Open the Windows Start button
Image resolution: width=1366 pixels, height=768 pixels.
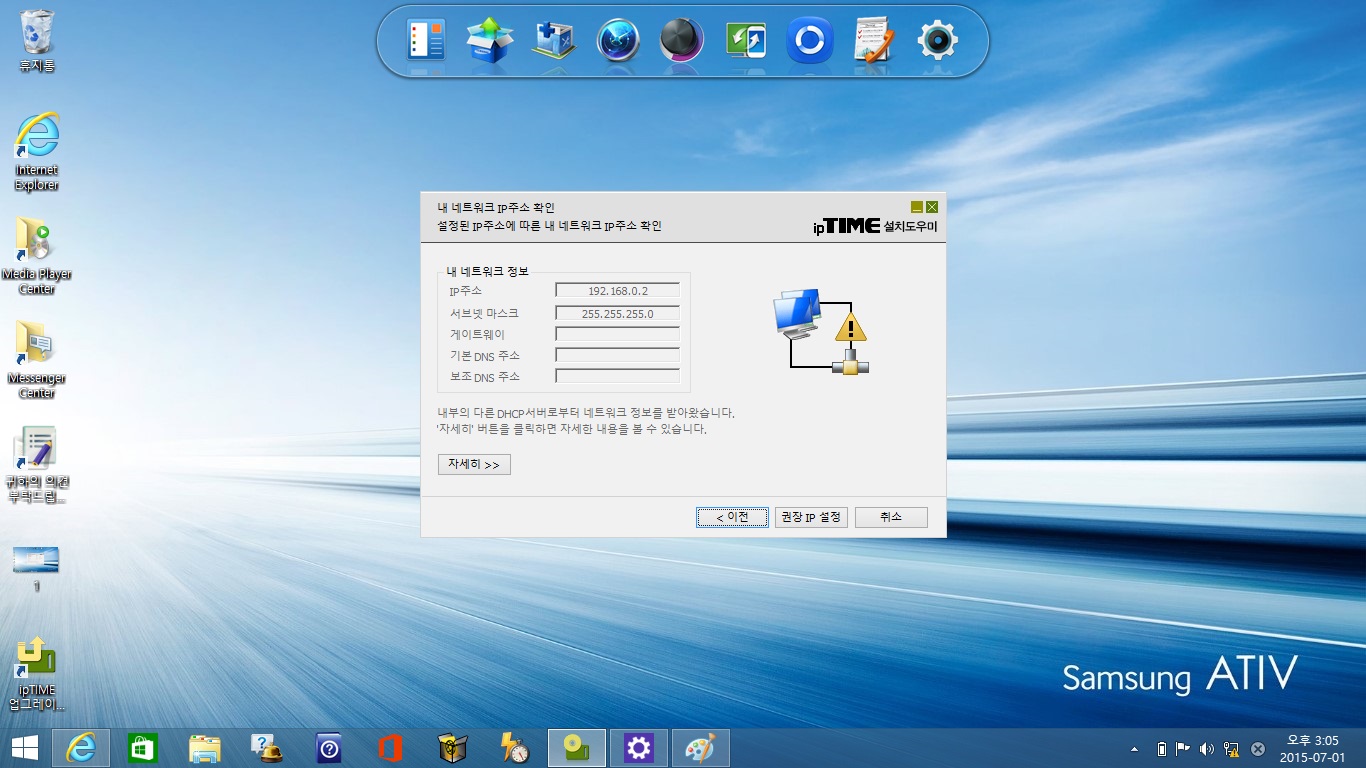(25, 748)
